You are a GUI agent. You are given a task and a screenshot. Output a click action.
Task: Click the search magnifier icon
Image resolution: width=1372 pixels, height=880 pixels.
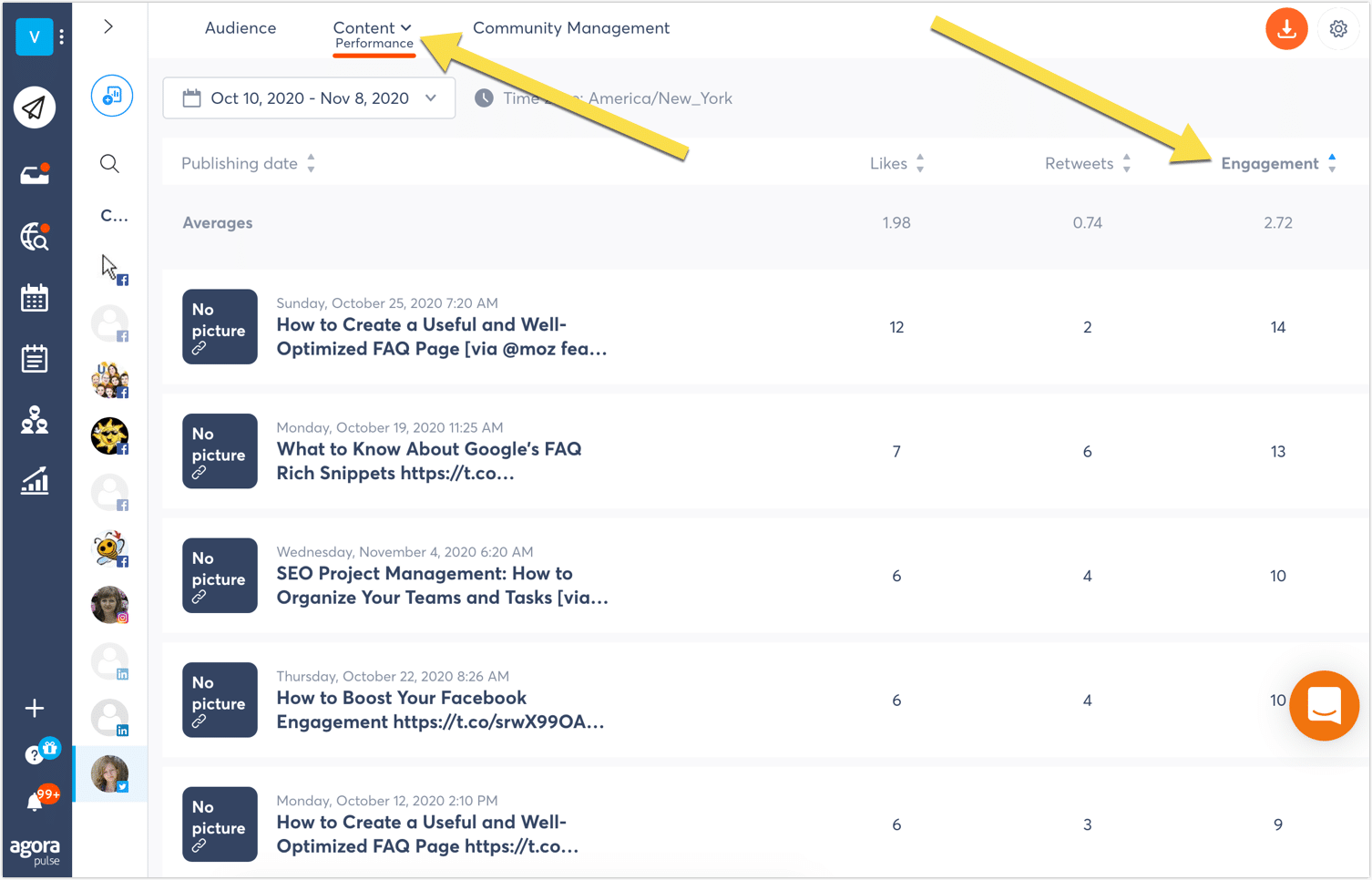tap(109, 163)
